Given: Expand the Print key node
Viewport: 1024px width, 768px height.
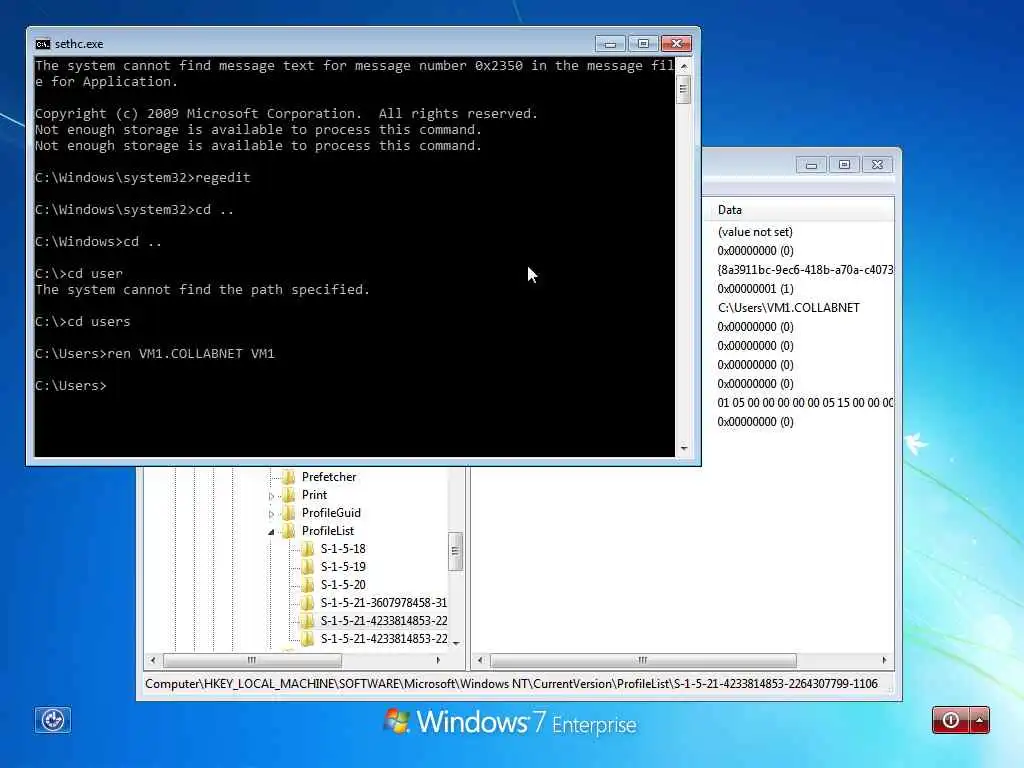Looking at the screenshot, I should (272, 496).
